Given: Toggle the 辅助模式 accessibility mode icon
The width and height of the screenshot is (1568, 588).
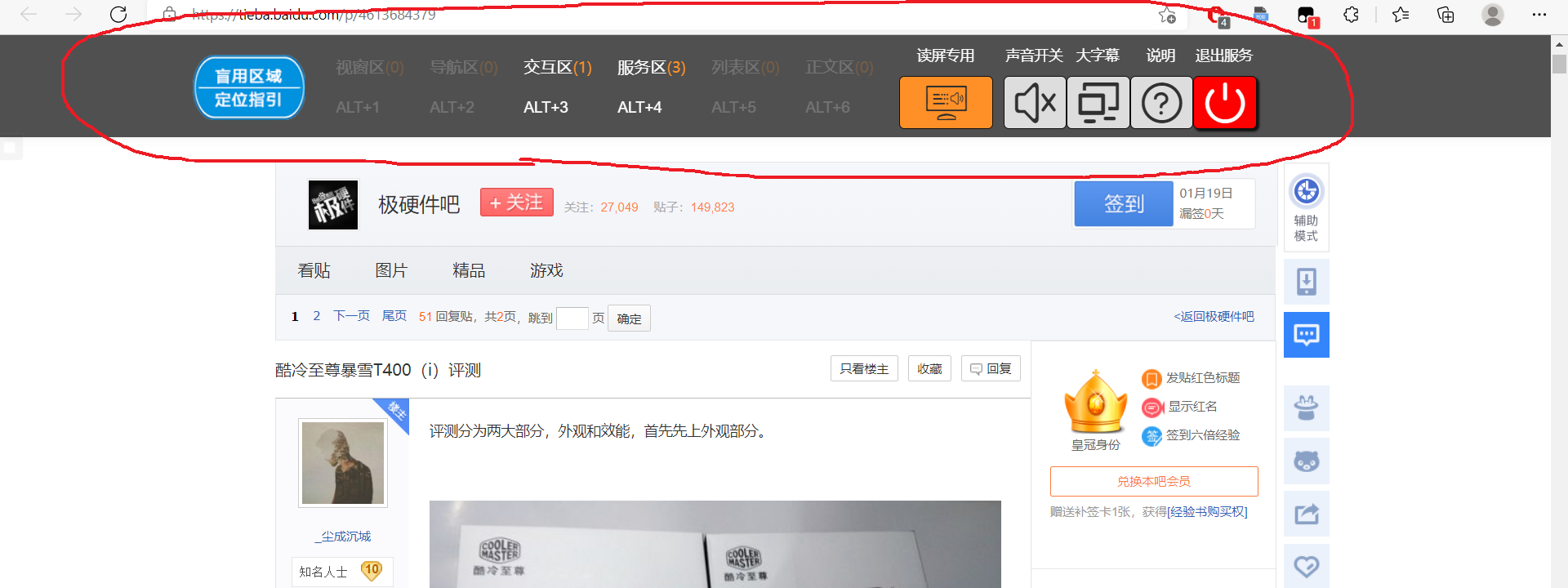Looking at the screenshot, I should pos(1306,207).
